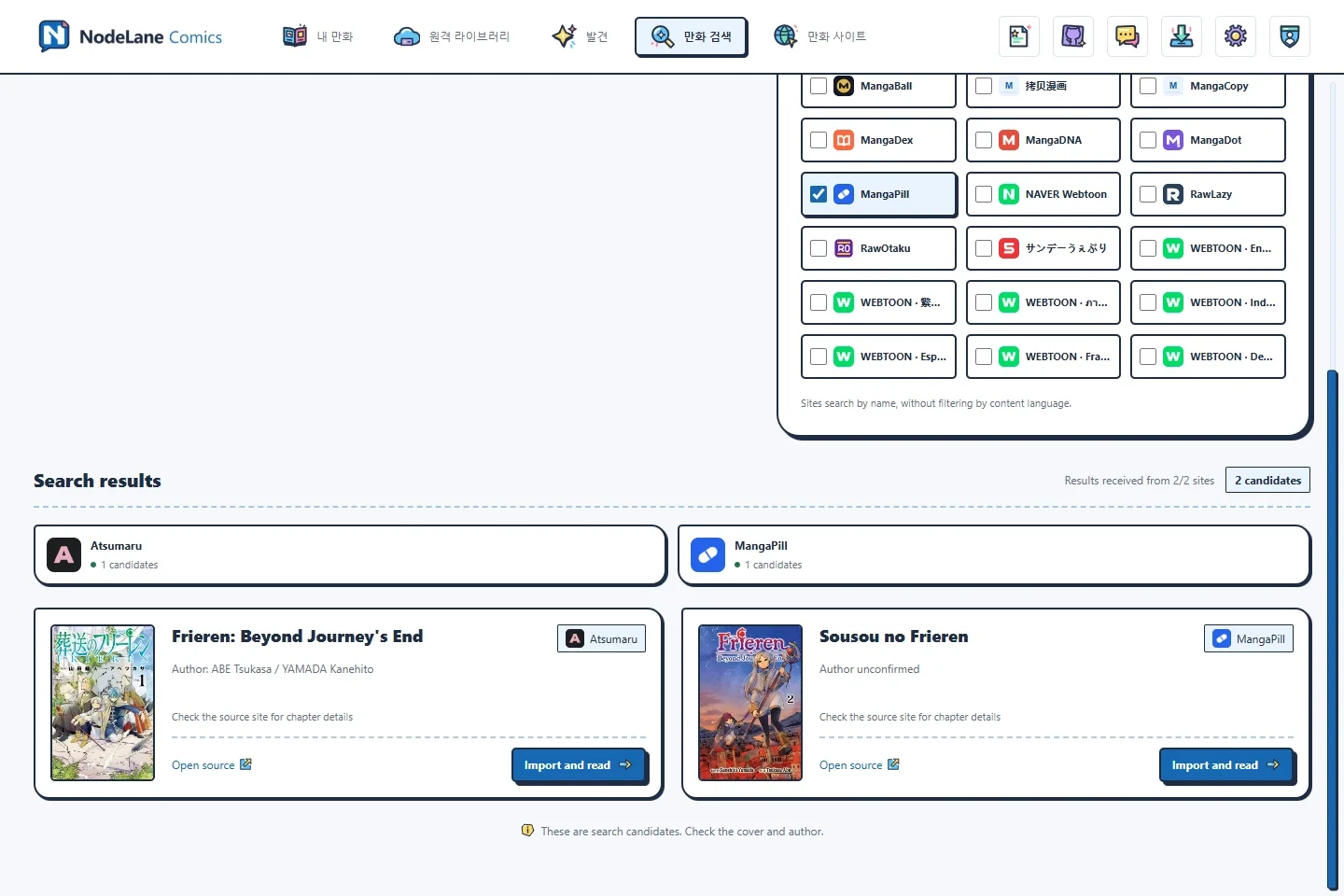Open the downloads tray icon
Viewport: 1344px width, 896px height.
1182,36
